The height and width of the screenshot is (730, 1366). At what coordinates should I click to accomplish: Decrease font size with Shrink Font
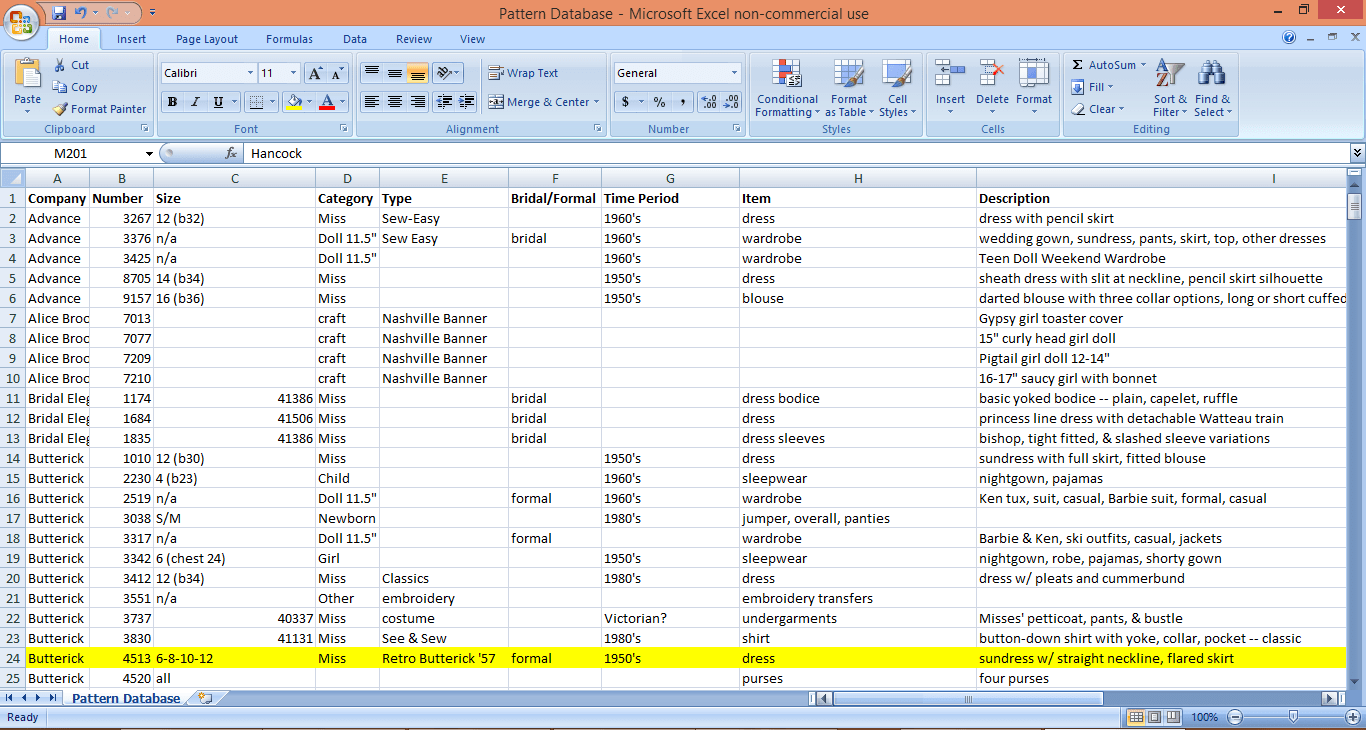tap(337, 73)
